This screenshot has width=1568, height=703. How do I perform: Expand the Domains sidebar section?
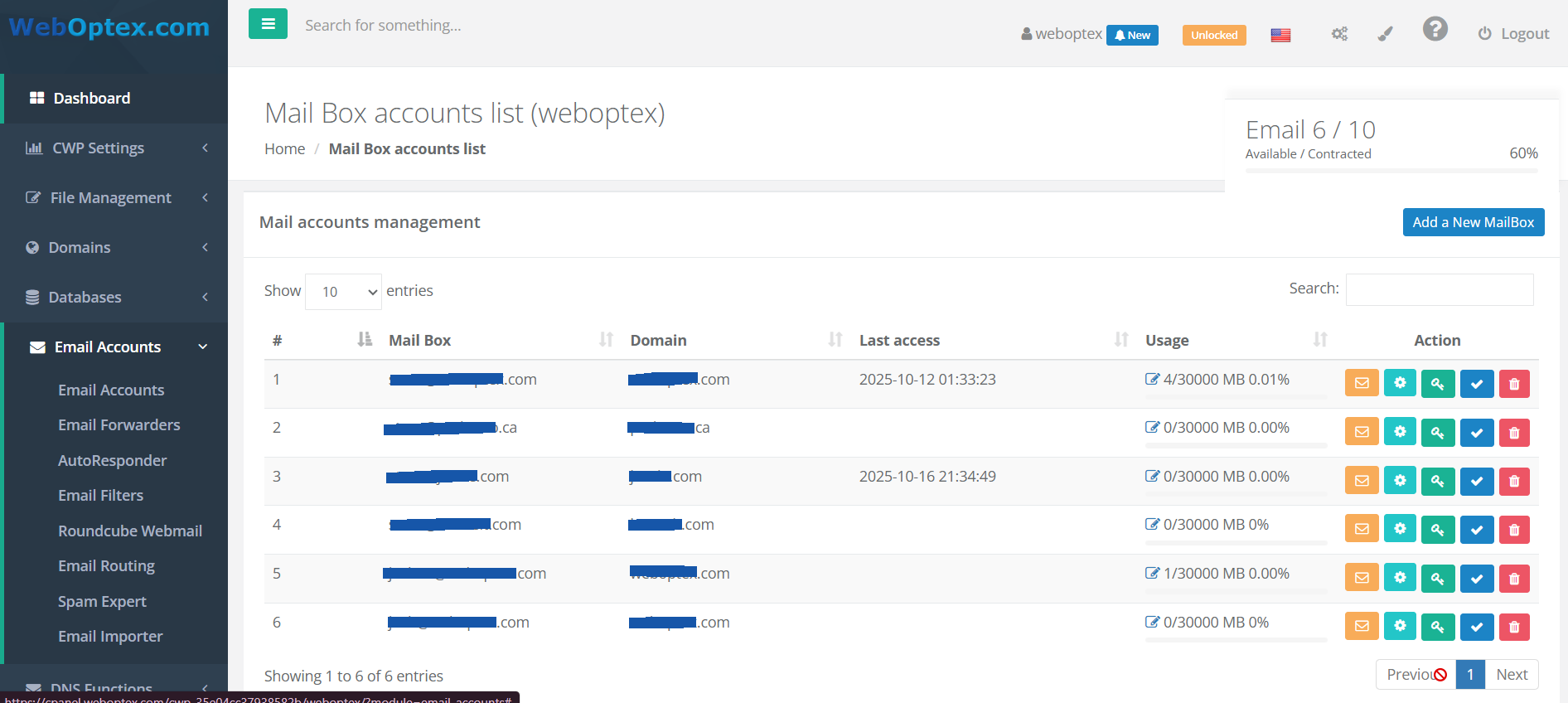[x=114, y=248]
